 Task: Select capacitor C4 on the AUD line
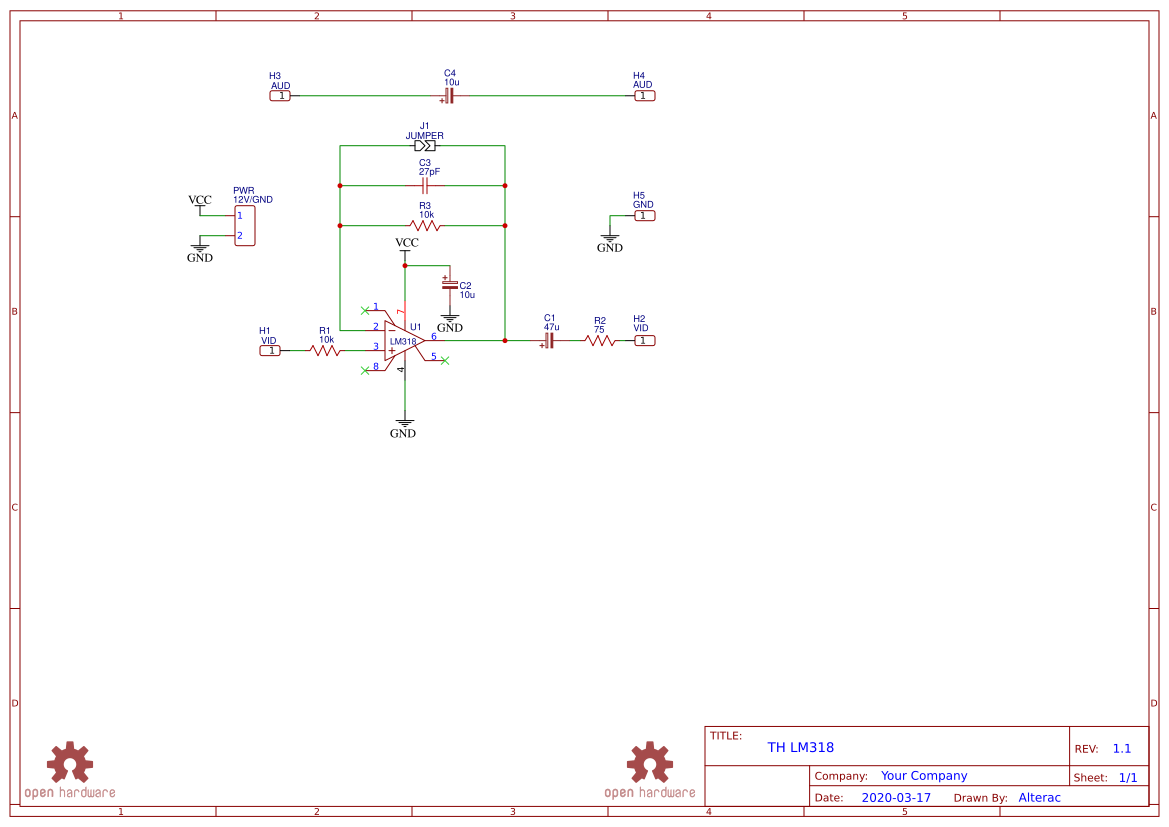(x=448, y=96)
